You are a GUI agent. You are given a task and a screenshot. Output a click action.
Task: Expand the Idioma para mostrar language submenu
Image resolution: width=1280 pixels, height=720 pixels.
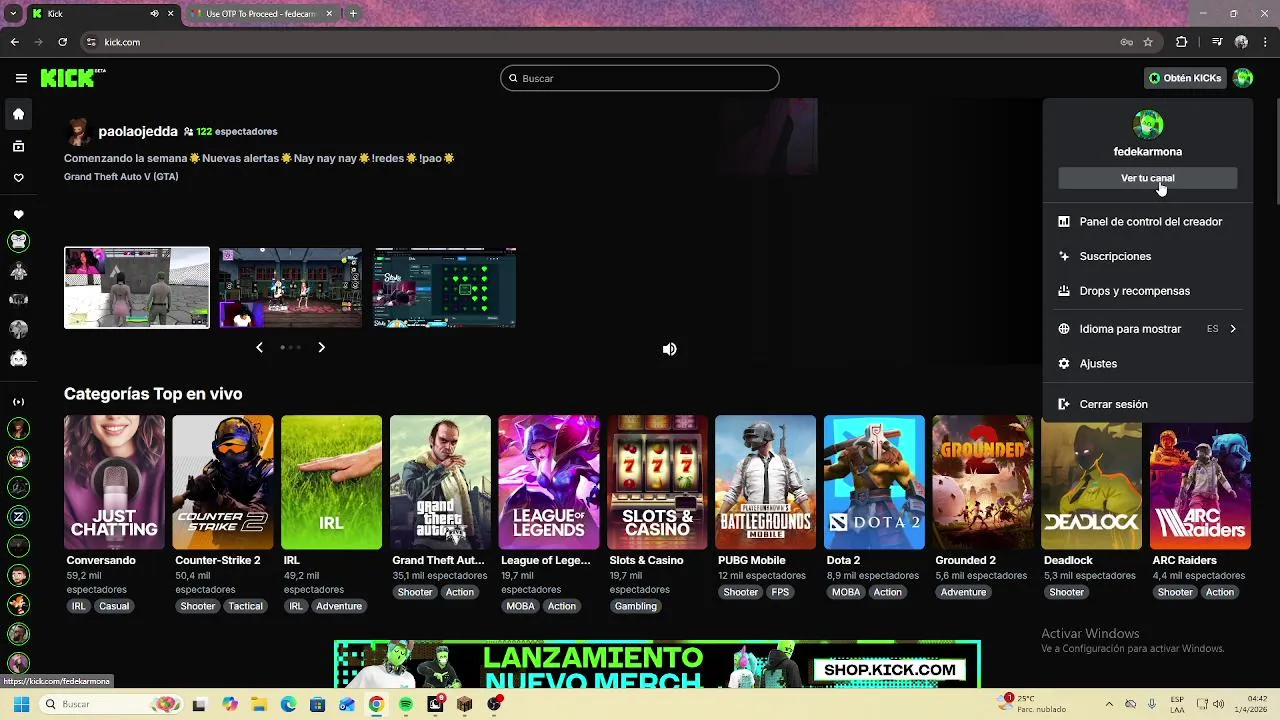point(1148,329)
